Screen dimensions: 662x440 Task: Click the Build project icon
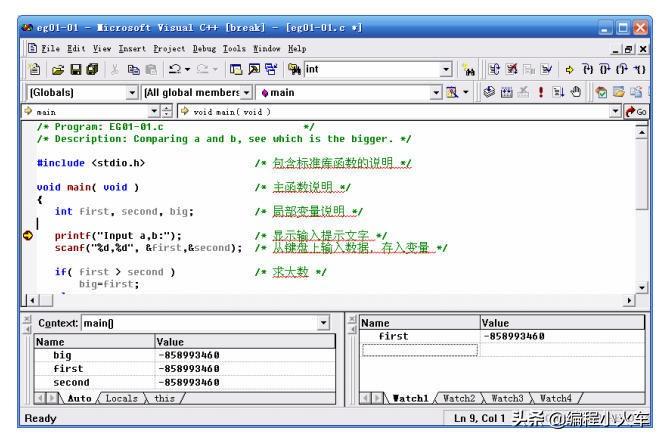[507, 92]
